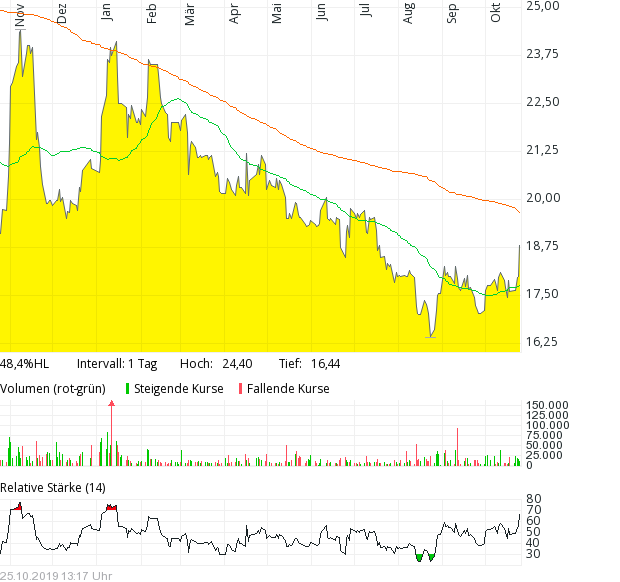Click the 16,25 price axis label
This screenshot has height=582, width=620.
[542, 342]
